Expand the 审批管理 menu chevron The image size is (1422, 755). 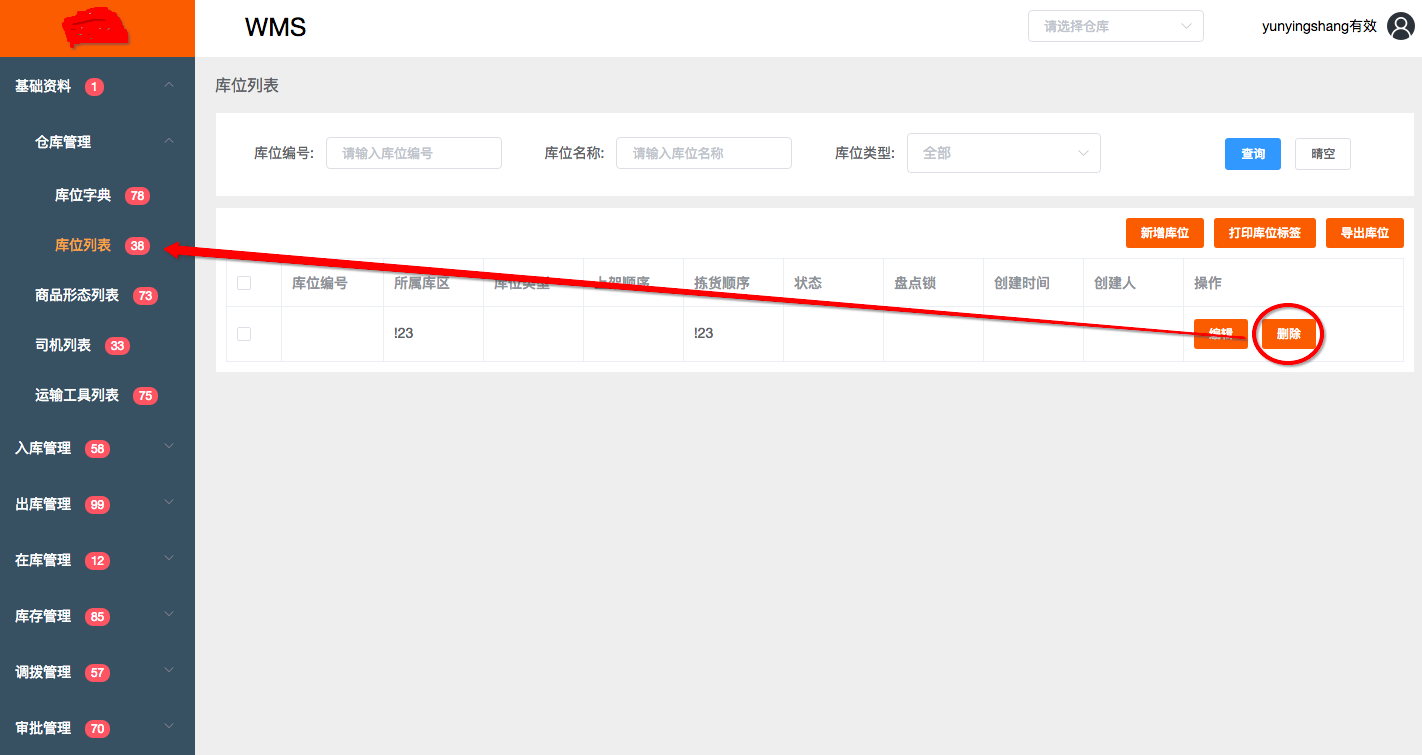169,726
